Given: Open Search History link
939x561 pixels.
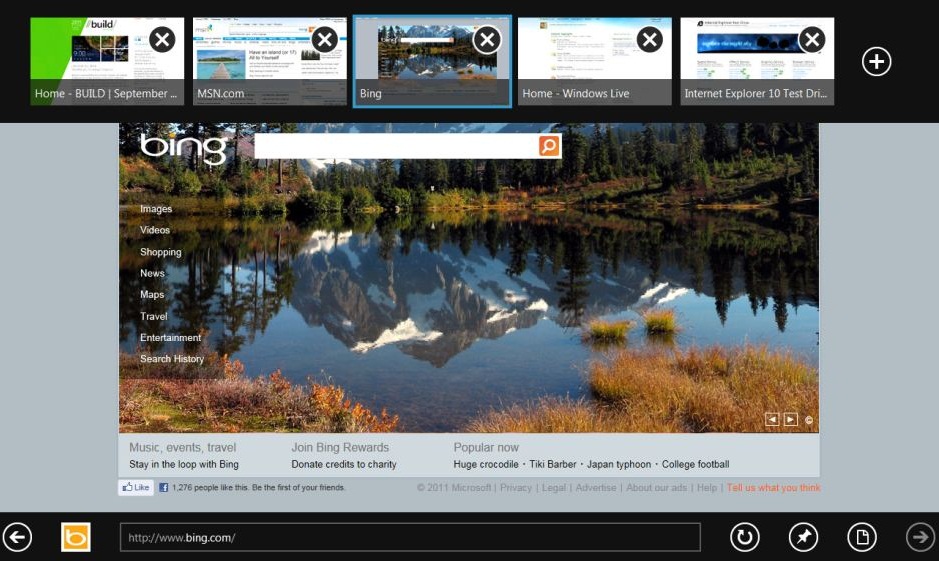Looking at the screenshot, I should point(172,359).
